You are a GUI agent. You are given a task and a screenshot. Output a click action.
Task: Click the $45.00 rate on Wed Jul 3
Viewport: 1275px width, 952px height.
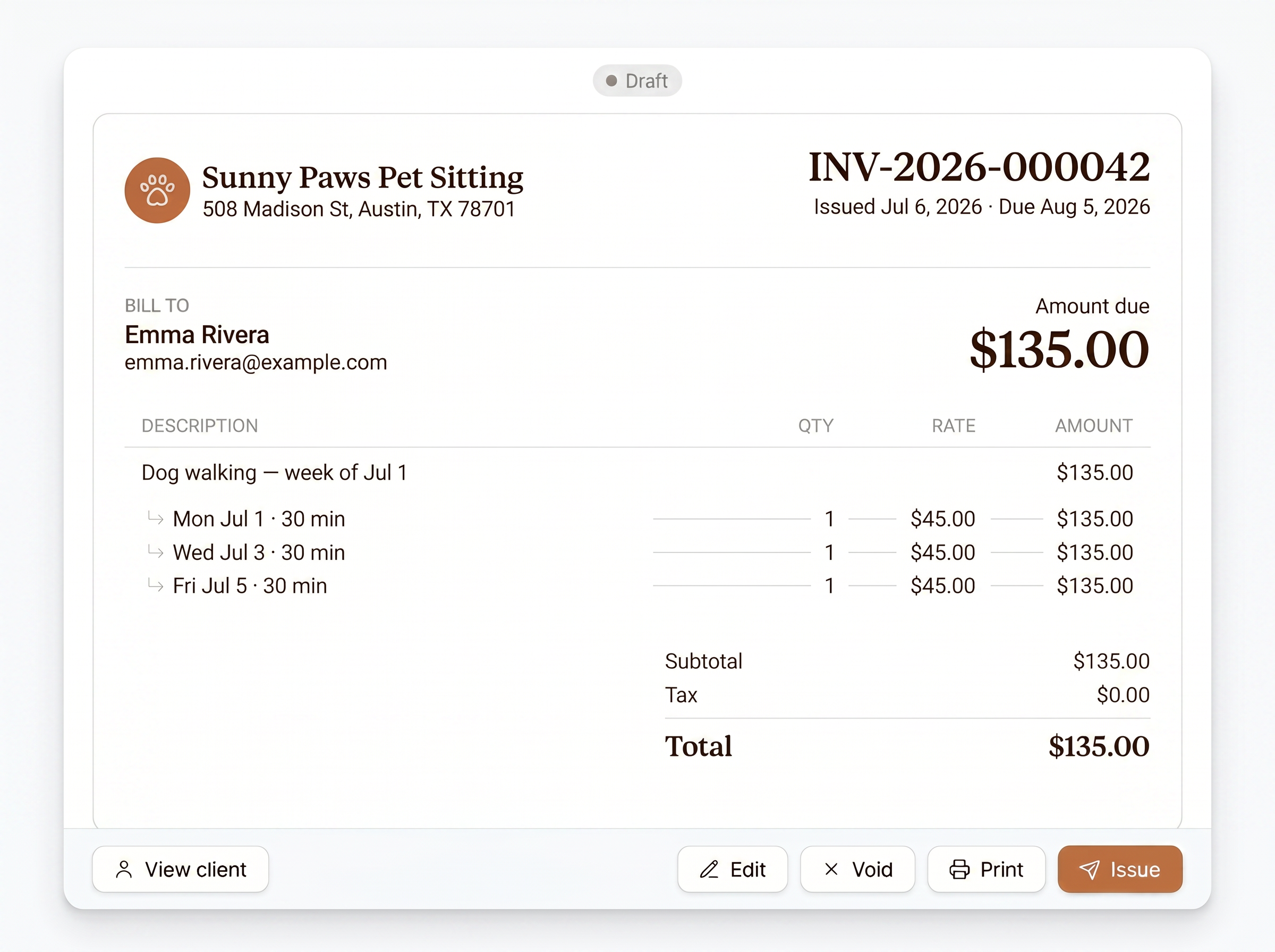[x=942, y=552]
